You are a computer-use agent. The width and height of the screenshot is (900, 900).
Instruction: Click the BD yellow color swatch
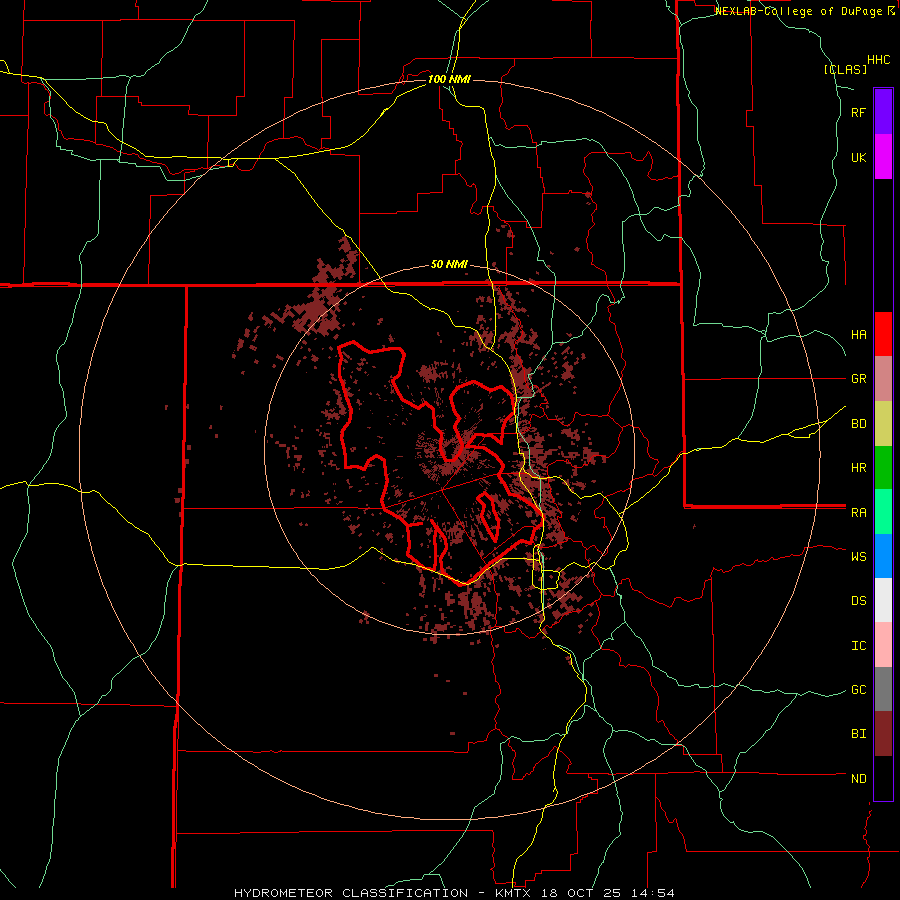point(883,424)
